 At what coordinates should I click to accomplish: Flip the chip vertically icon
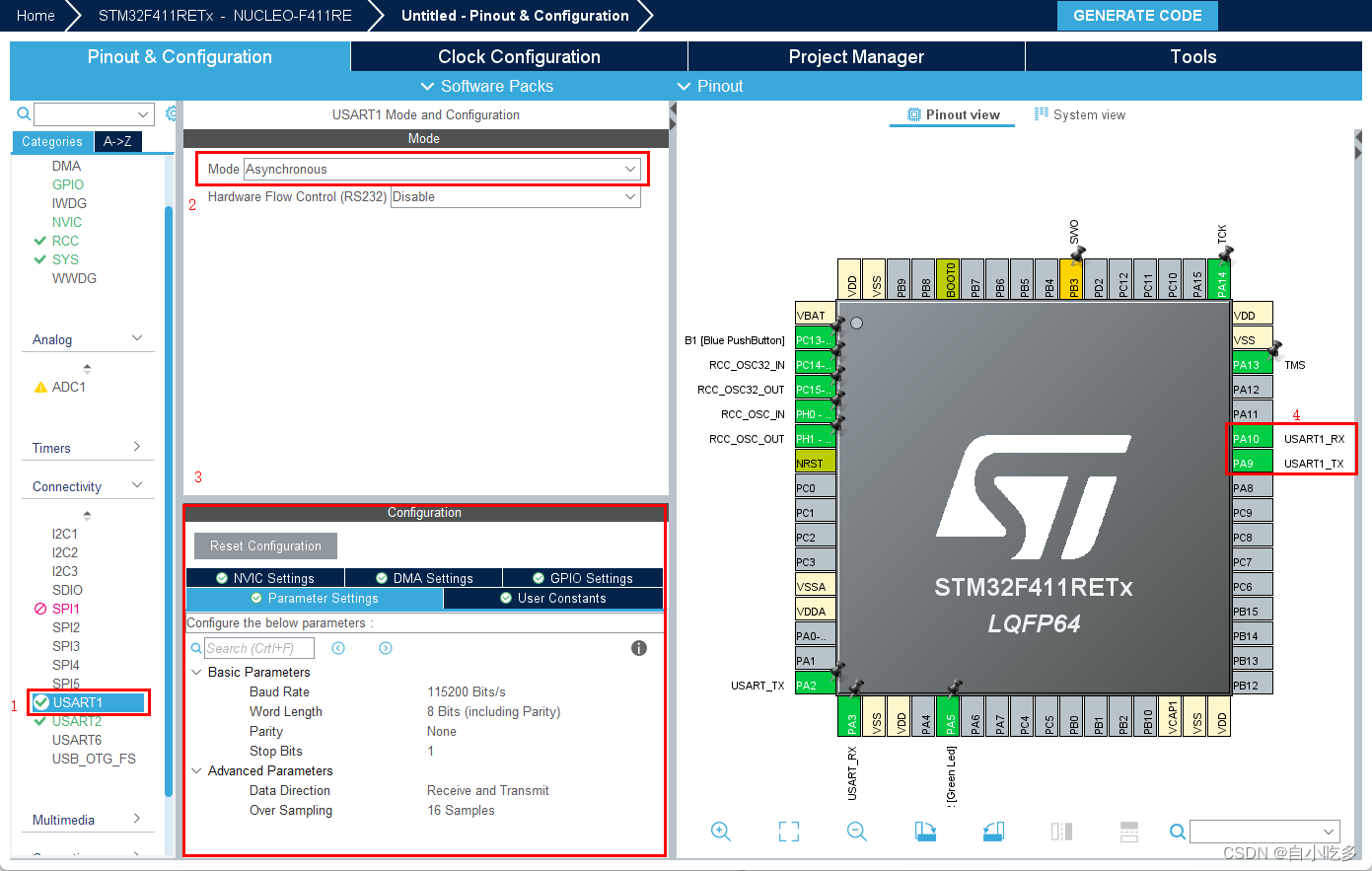1129,832
